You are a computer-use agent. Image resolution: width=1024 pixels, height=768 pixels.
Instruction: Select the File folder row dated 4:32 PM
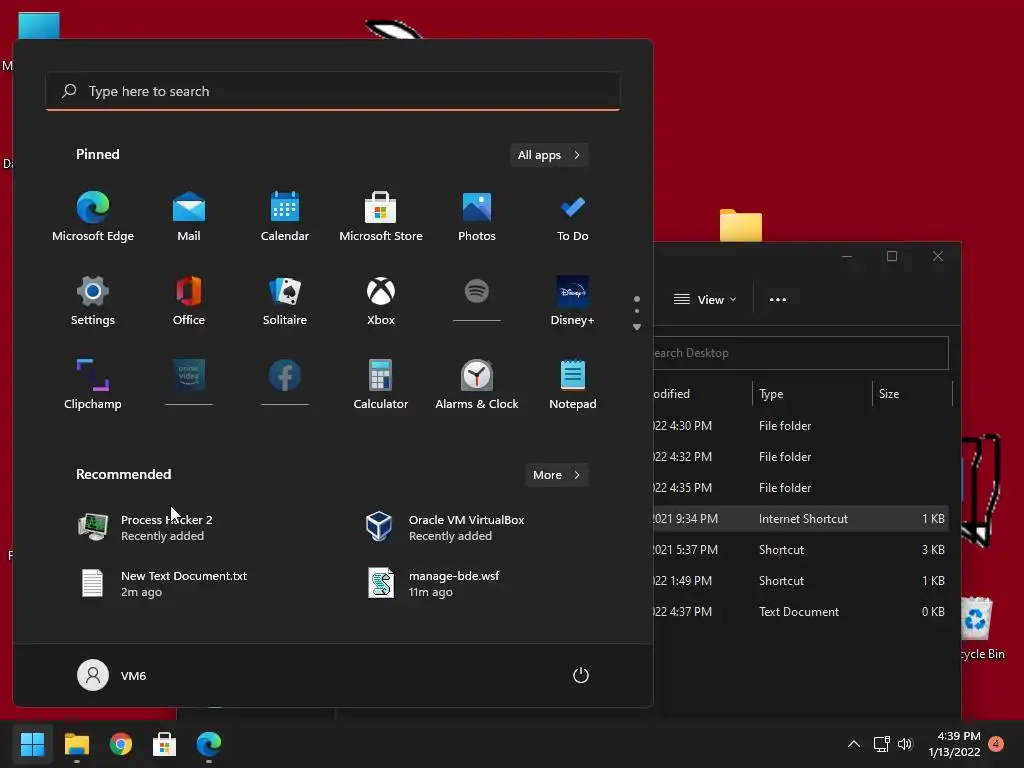pyautogui.click(x=801, y=457)
